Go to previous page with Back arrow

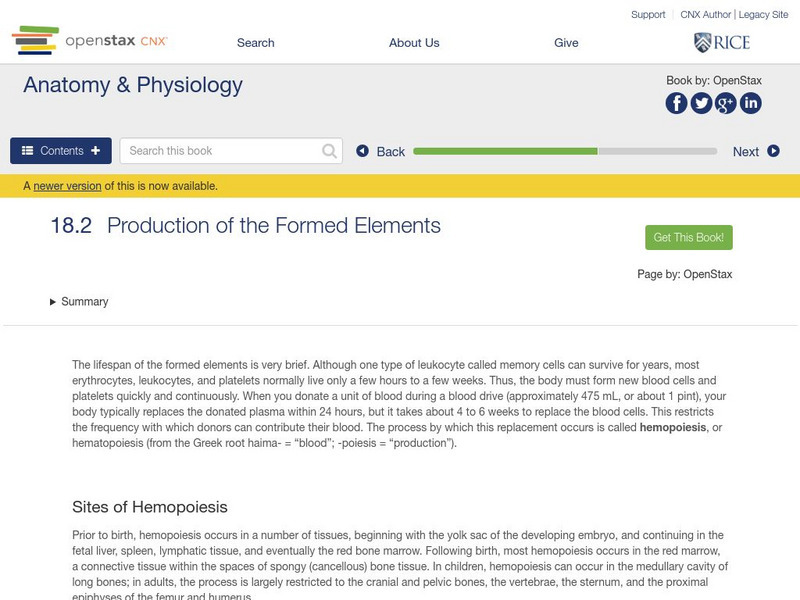coord(381,151)
